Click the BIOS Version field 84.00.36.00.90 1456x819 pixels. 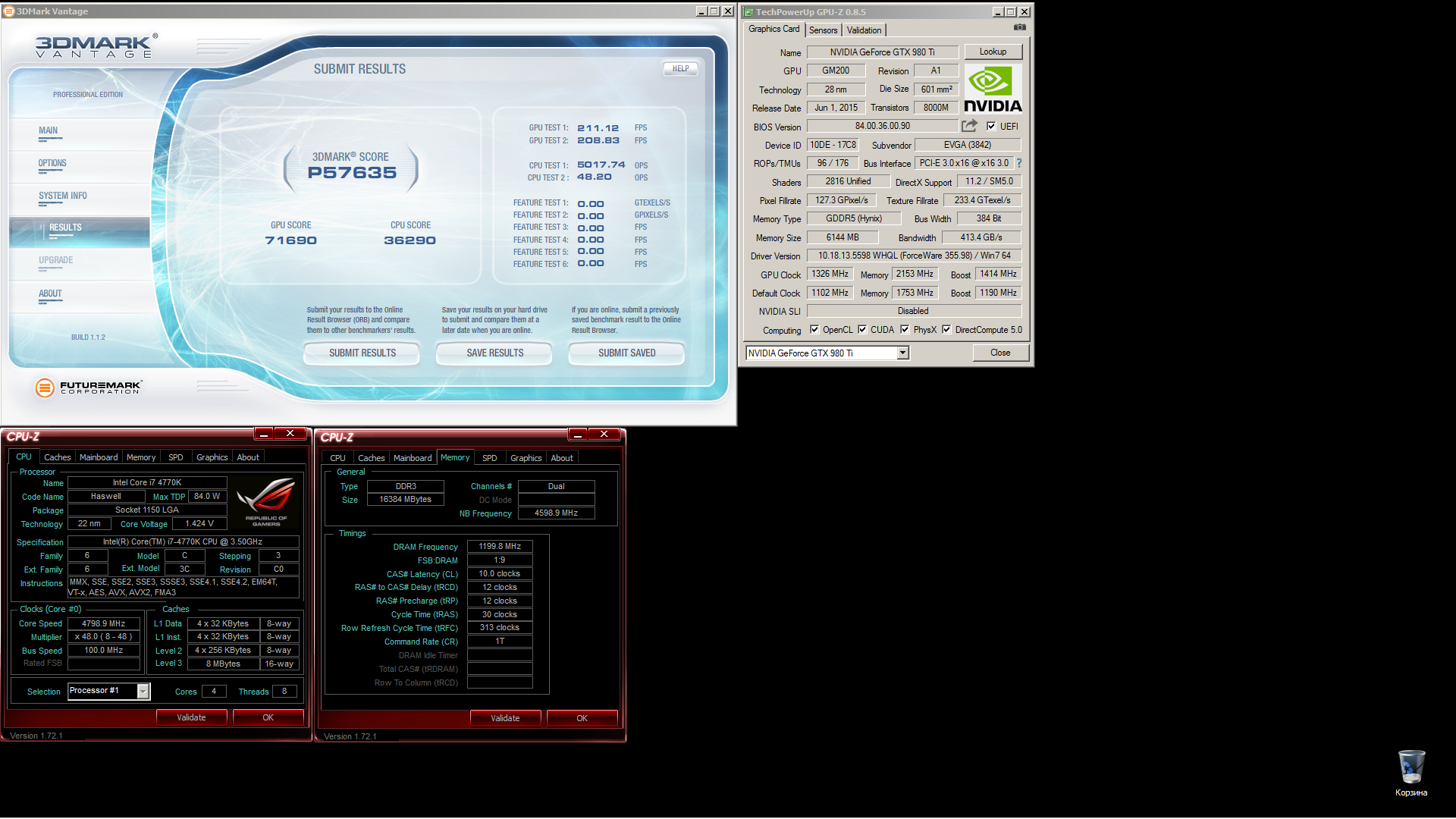tap(882, 126)
